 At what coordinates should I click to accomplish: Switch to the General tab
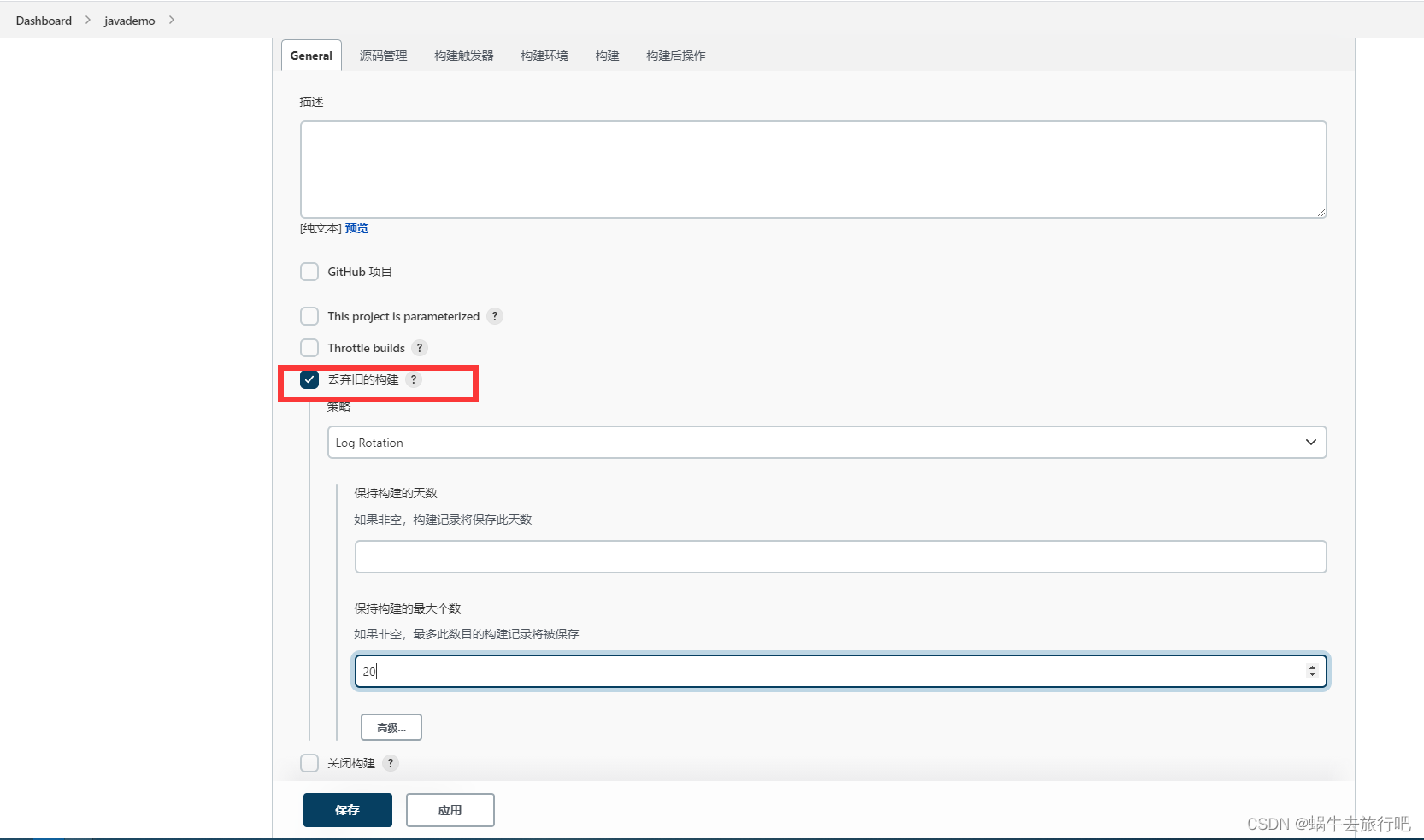311,56
